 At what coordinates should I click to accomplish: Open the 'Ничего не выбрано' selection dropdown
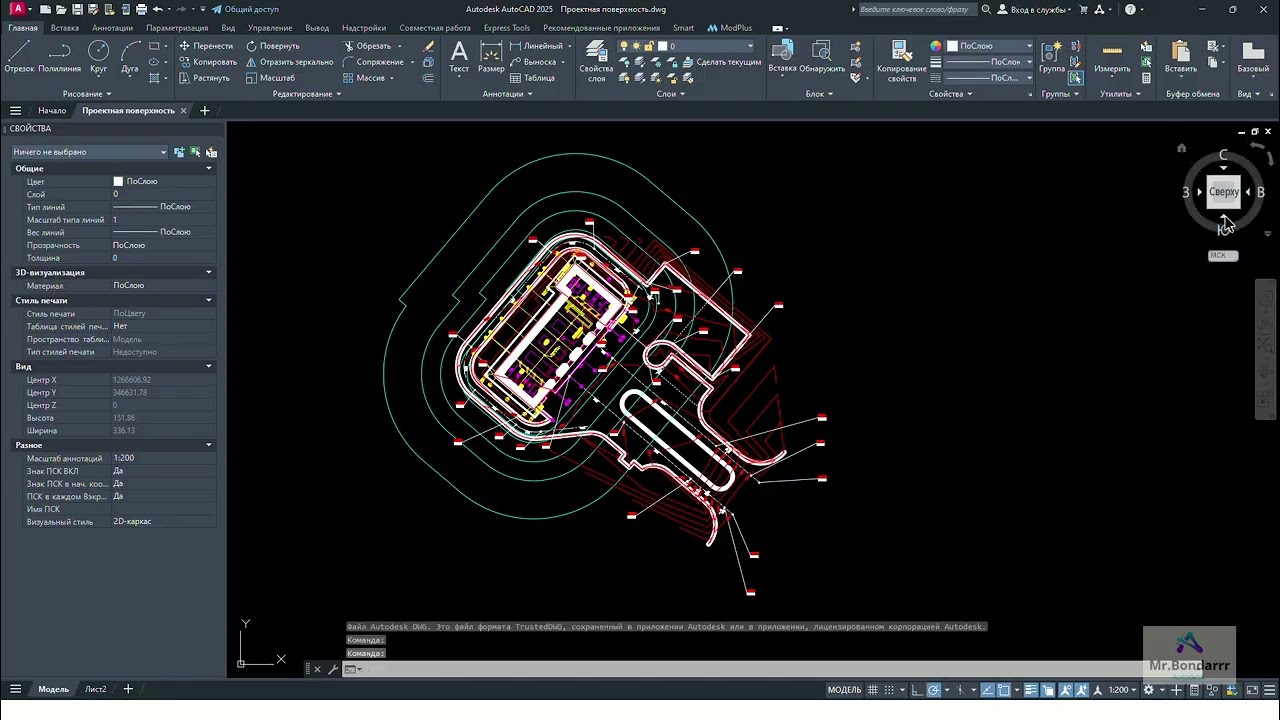tap(90, 152)
